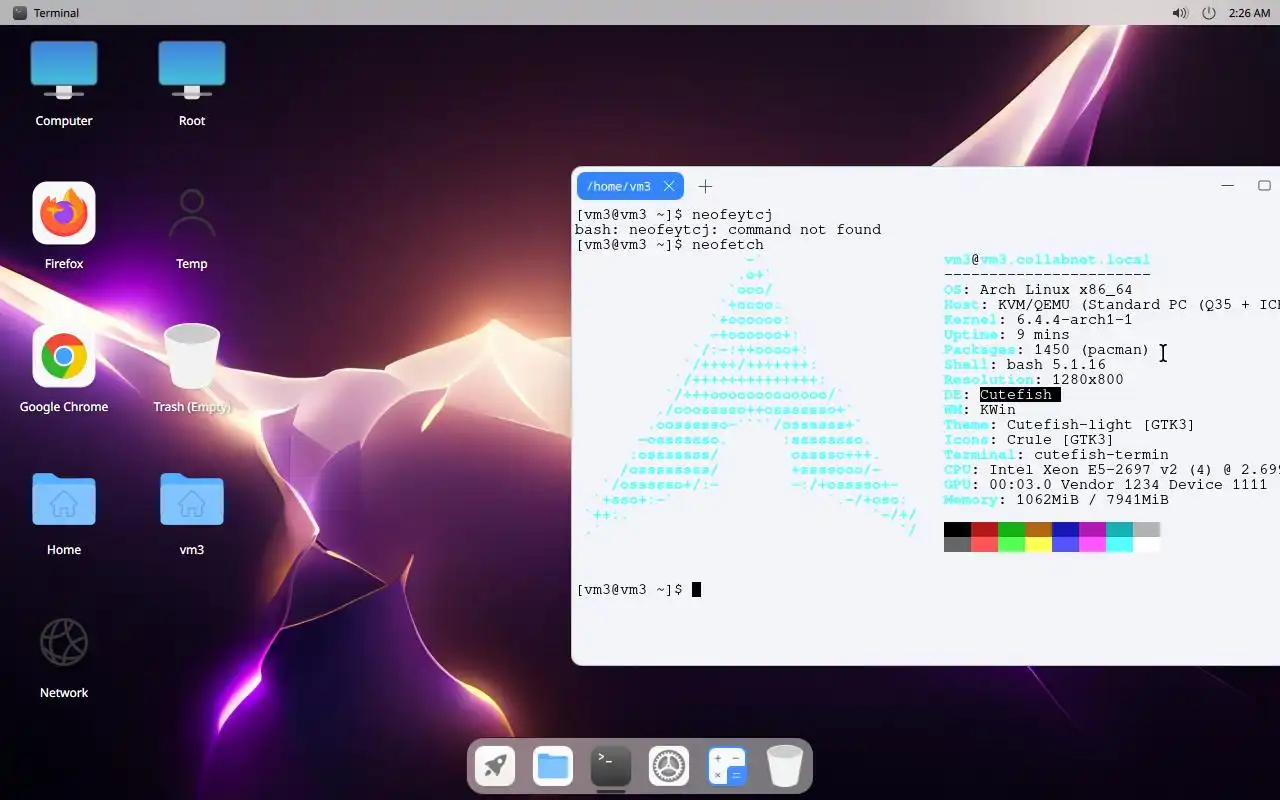1280x800 pixels.
Task: Click the 2:26 AM clock
Action: pos(1249,13)
